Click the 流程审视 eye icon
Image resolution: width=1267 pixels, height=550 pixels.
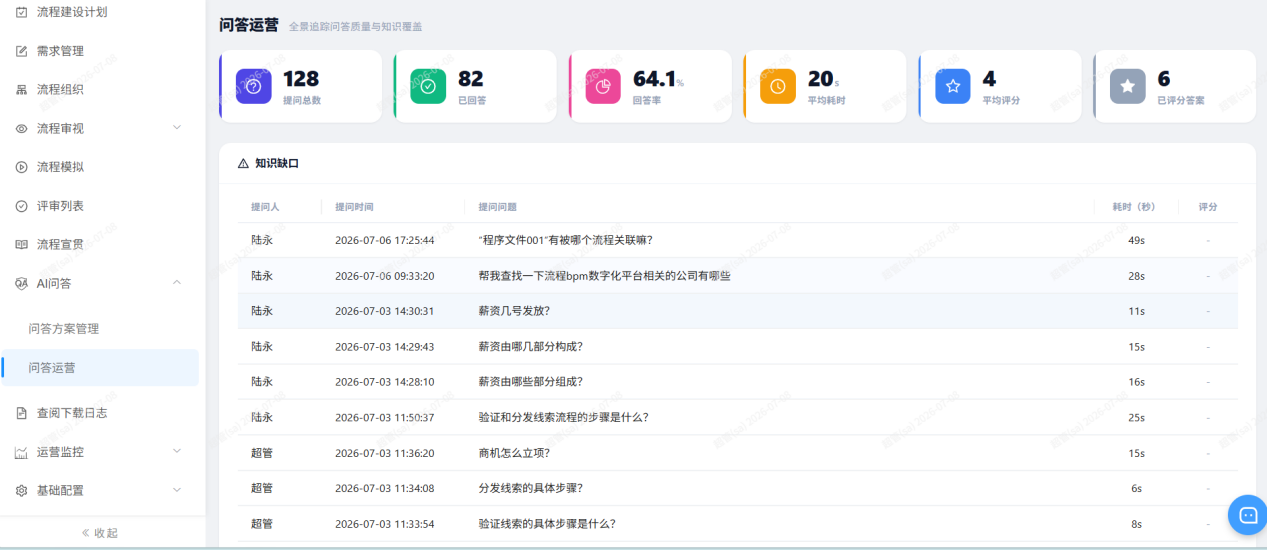click(22, 128)
